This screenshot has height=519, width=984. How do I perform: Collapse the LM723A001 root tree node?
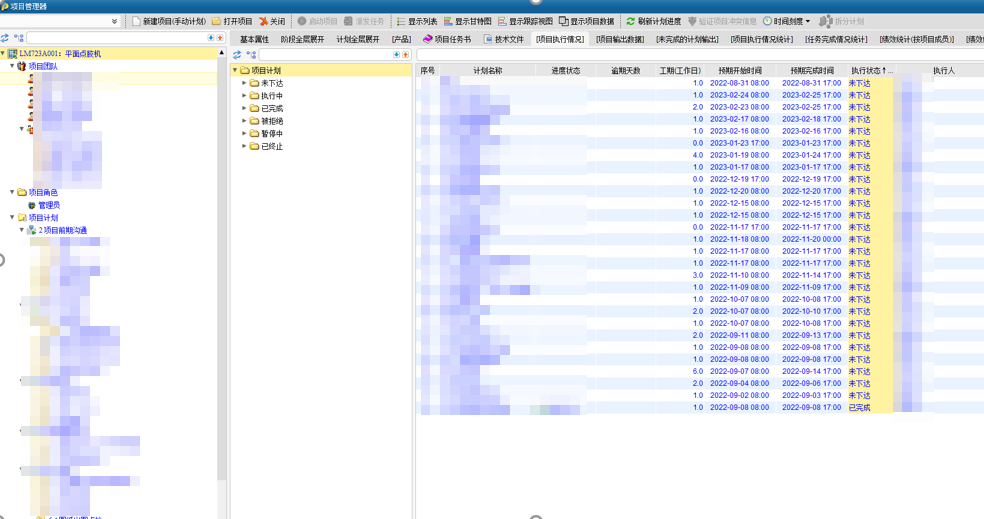(3, 54)
